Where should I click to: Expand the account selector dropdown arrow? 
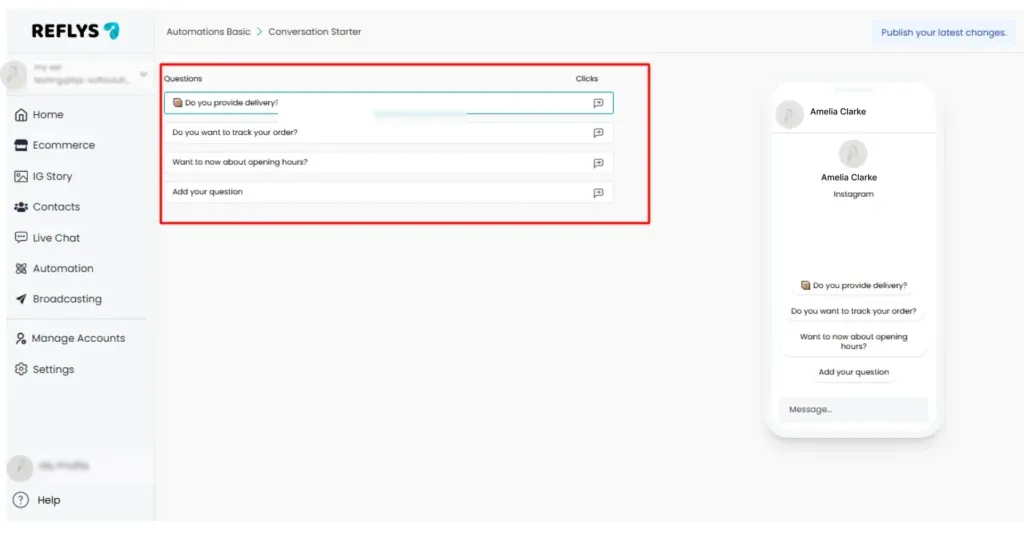click(143, 74)
